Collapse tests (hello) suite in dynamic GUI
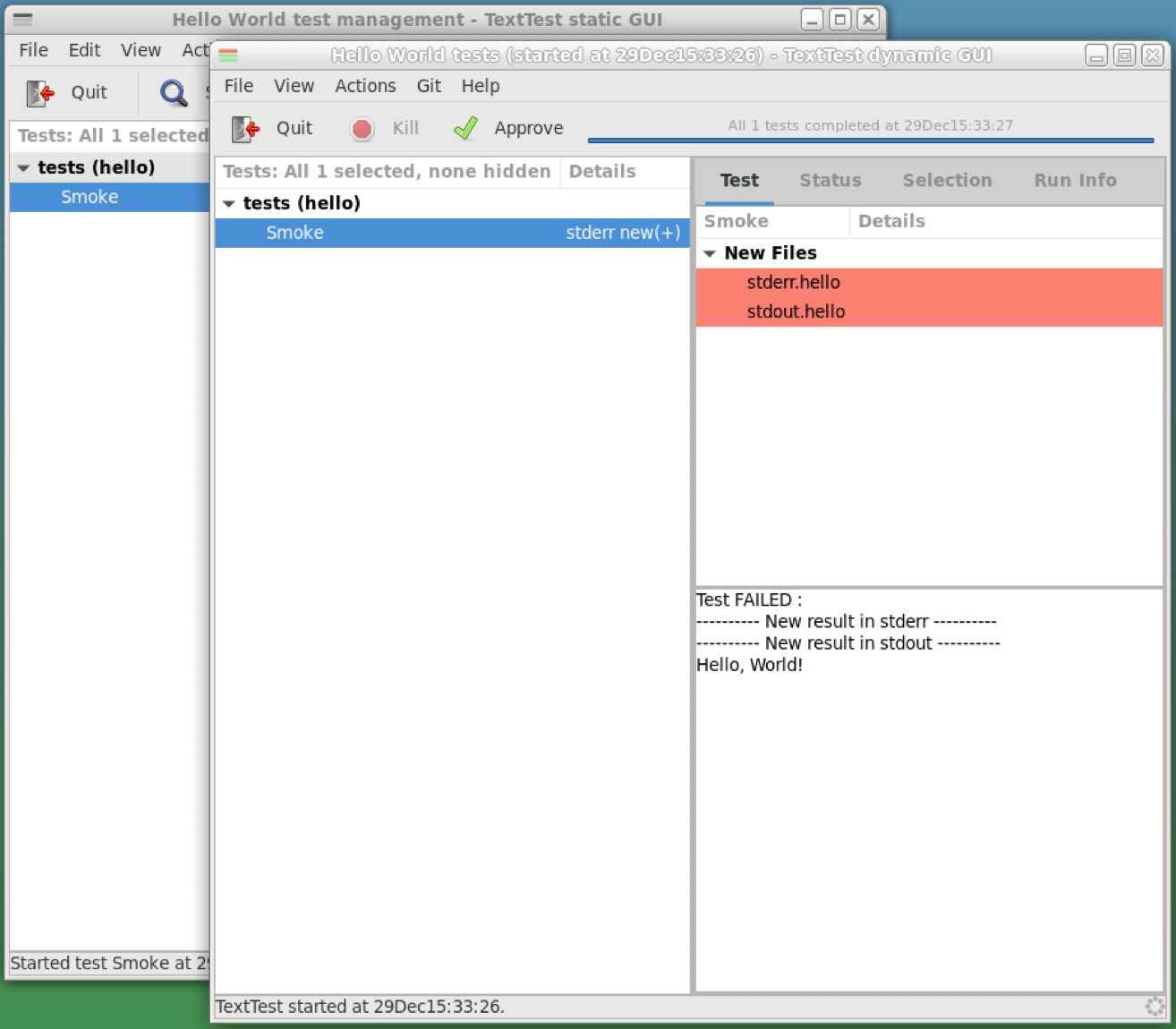The image size is (1176, 1029). 229,204
